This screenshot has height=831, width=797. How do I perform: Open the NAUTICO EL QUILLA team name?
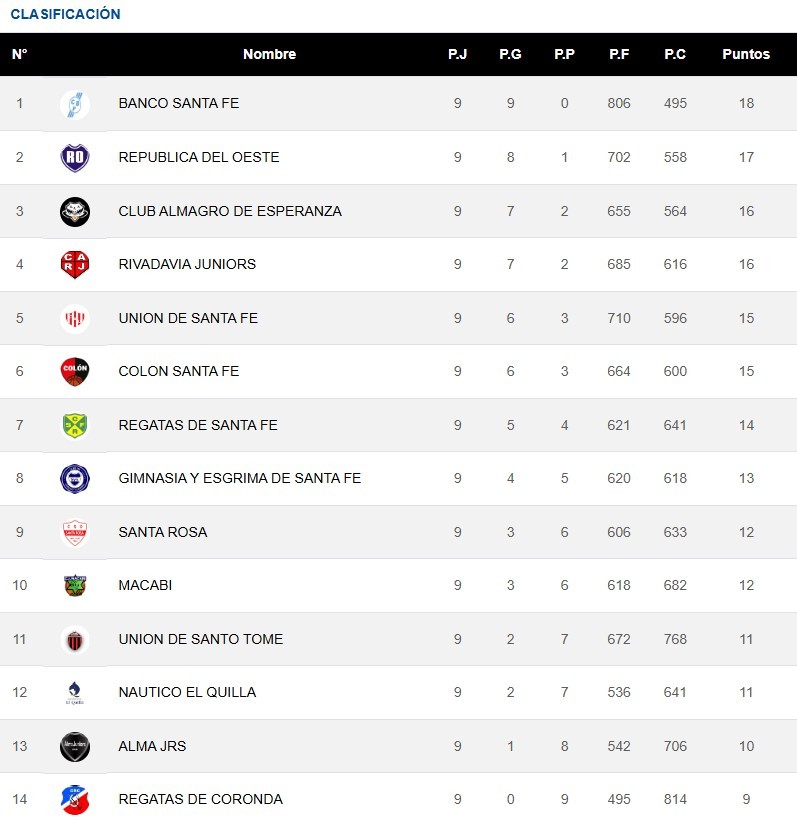[187, 692]
